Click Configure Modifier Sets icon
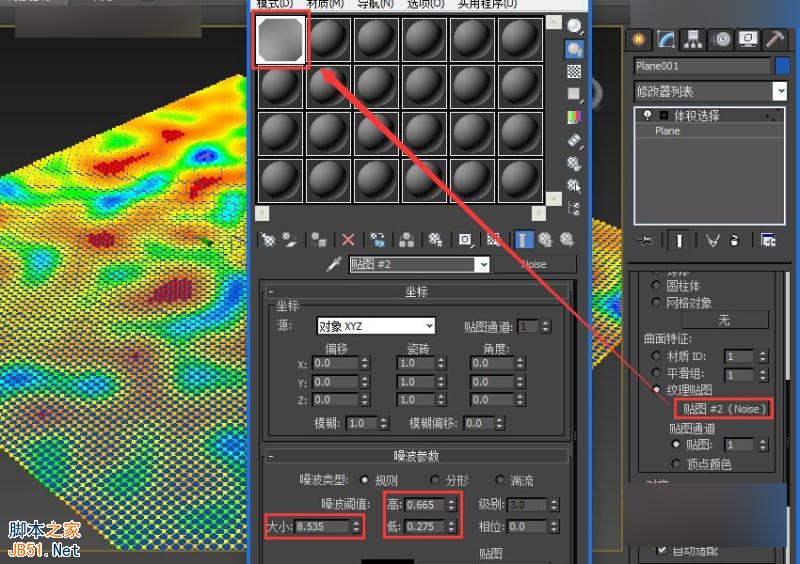The width and height of the screenshot is (800, 564). coord(768,240)
